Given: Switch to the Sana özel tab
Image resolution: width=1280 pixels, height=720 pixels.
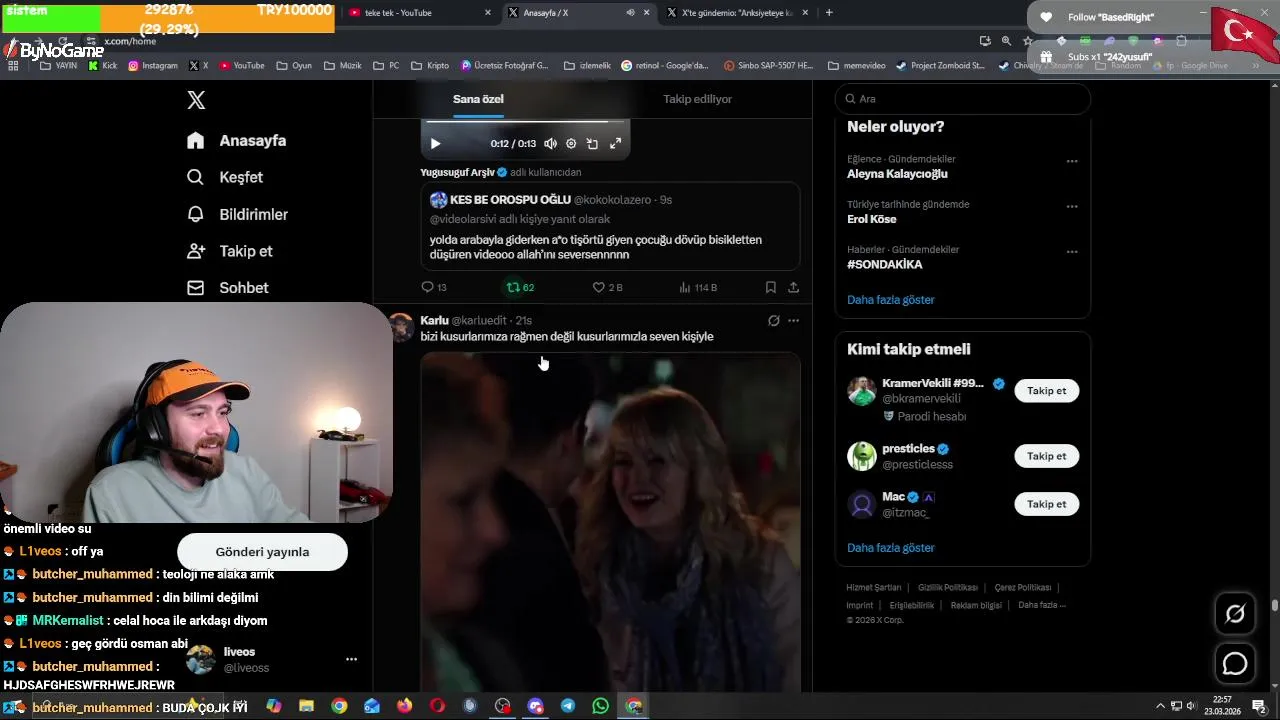Looking at the screenshot, I should click(x=478, y=99).
